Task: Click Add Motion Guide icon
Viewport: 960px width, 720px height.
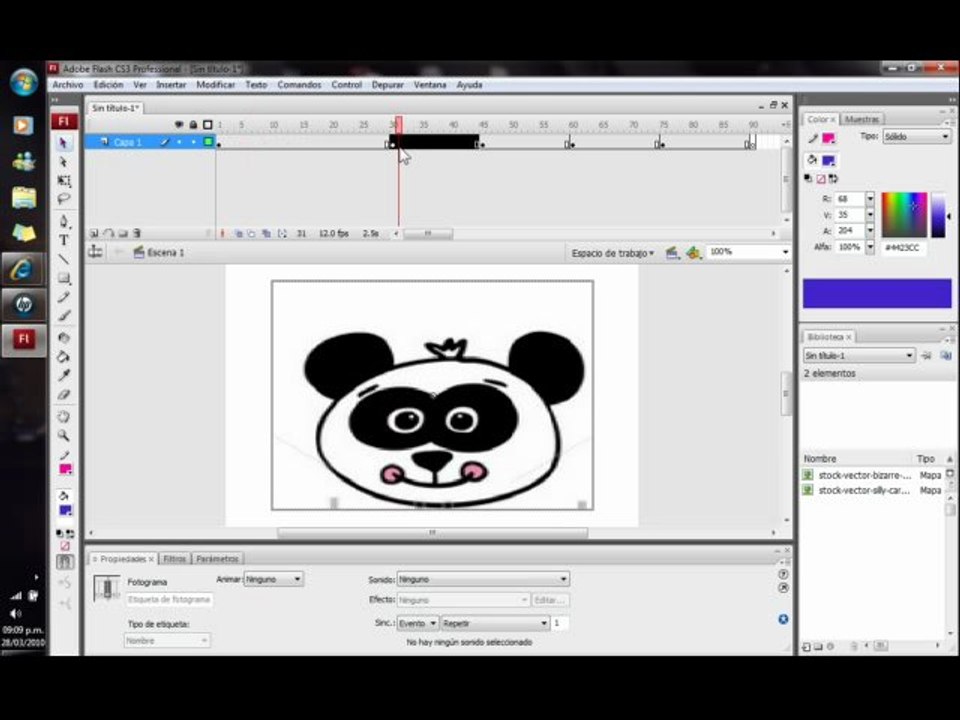Action: 109,233
